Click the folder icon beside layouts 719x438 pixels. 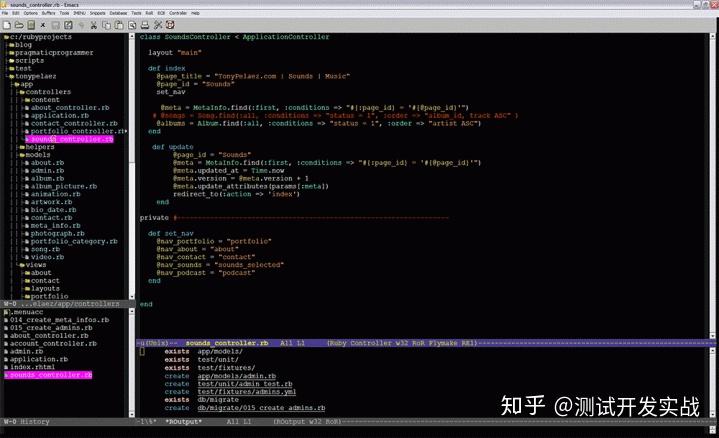(x=28, y=289)
